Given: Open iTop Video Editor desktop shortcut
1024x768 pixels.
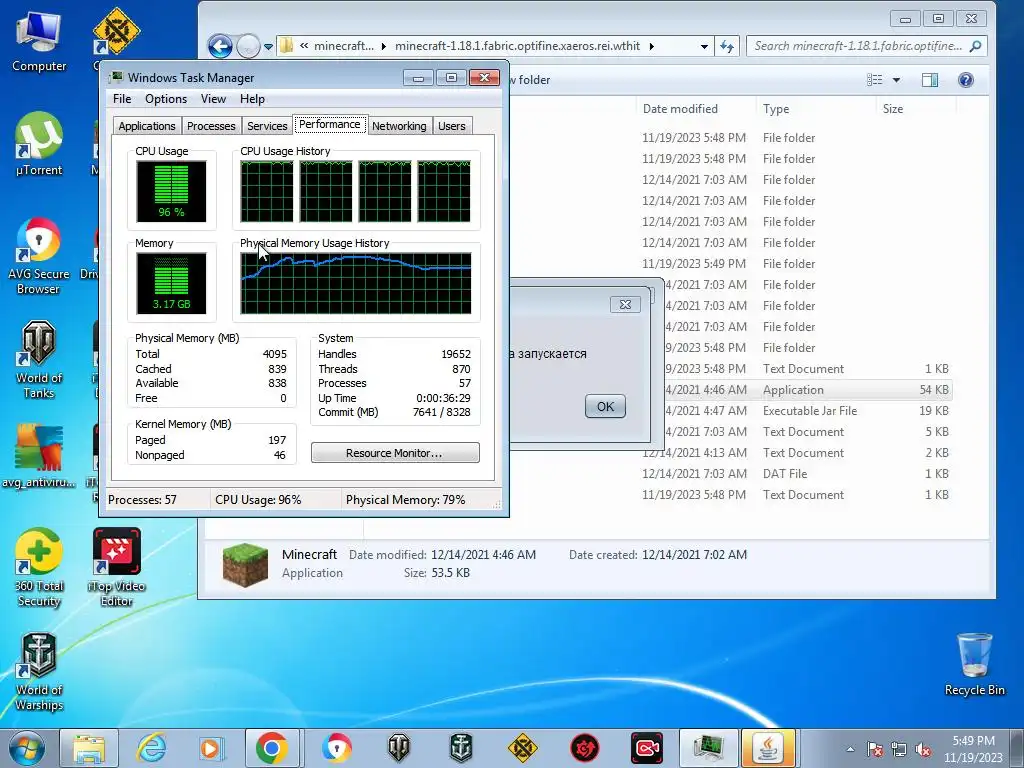Looking at the screenshot, I should coord(117,567).
